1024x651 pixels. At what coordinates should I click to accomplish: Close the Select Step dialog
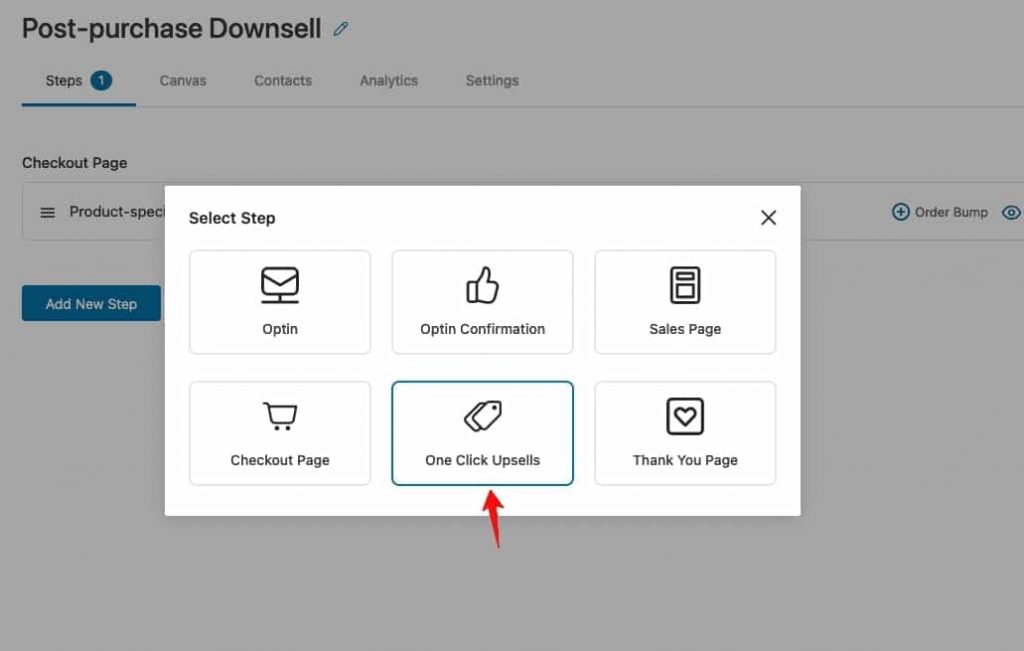768,217
